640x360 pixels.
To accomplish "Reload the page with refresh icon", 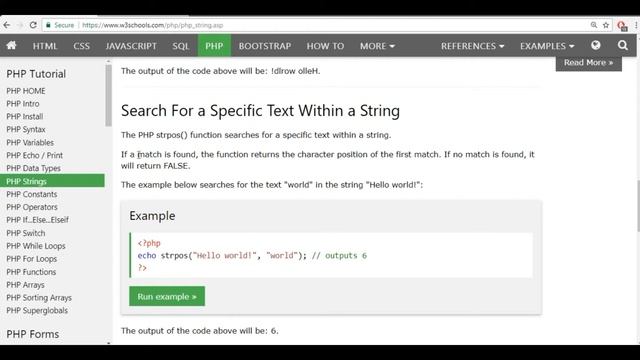I will click(33, 25).
